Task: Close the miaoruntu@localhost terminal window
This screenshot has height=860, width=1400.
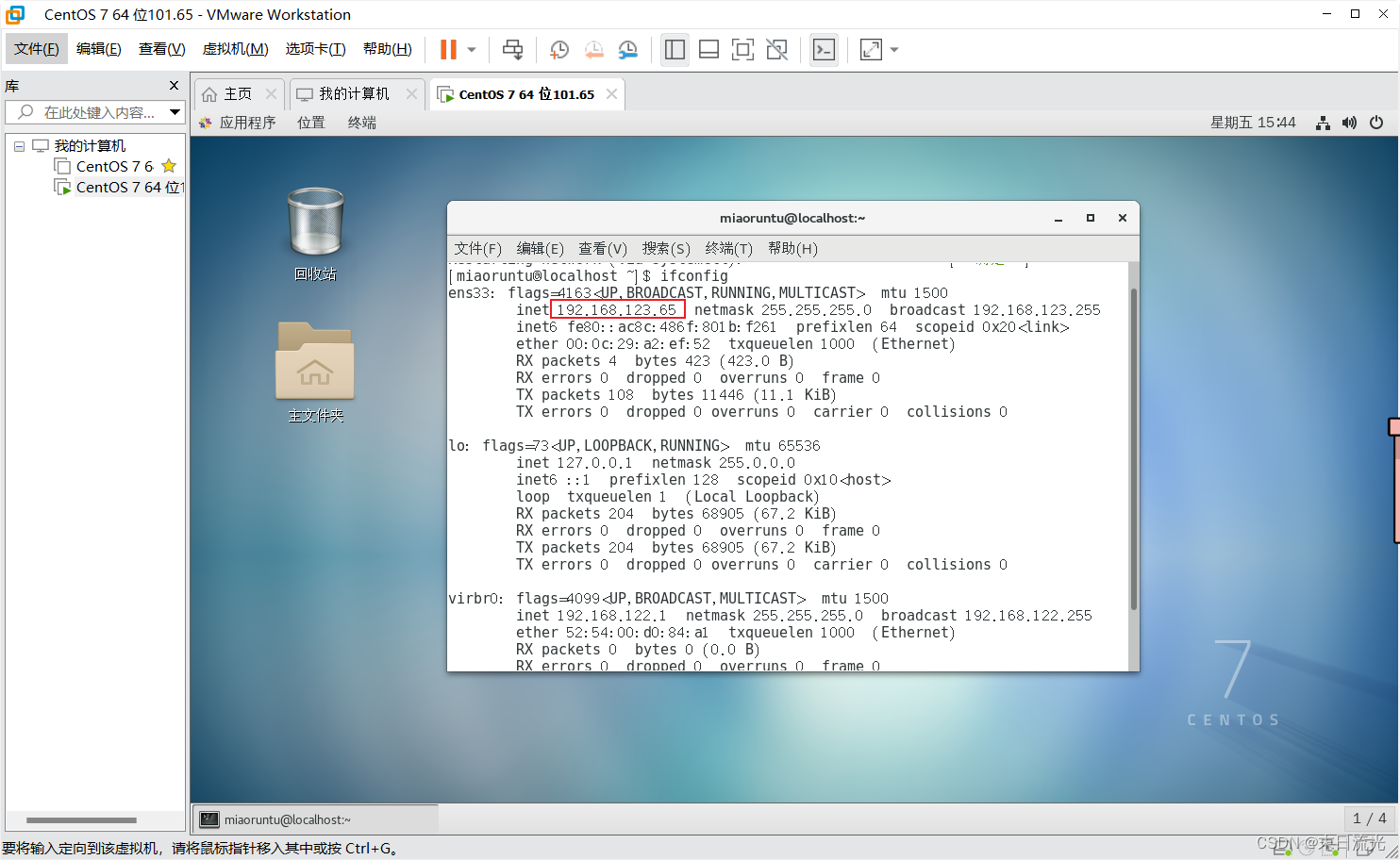Action: click(1123, 218)
